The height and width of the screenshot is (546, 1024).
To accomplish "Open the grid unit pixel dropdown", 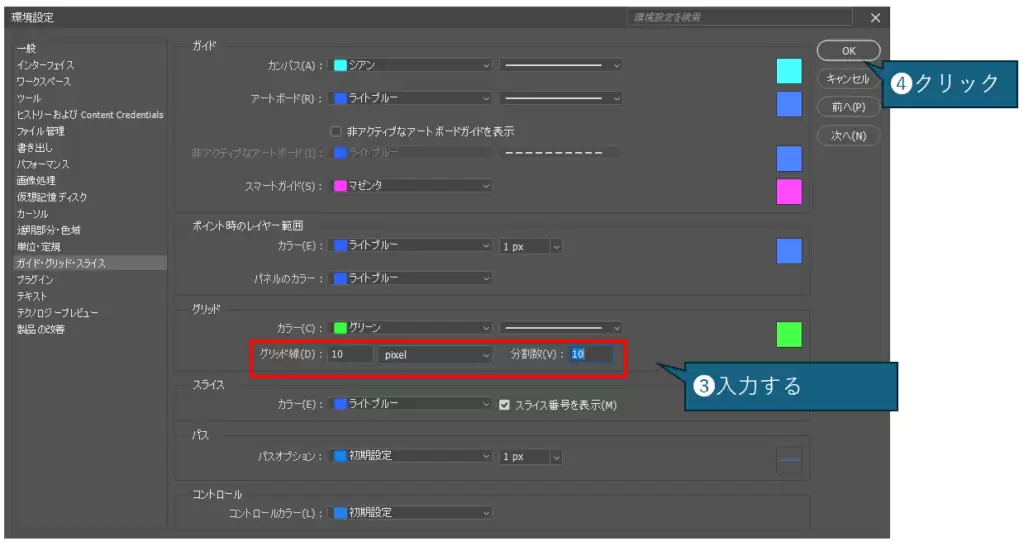I will 436,354.
